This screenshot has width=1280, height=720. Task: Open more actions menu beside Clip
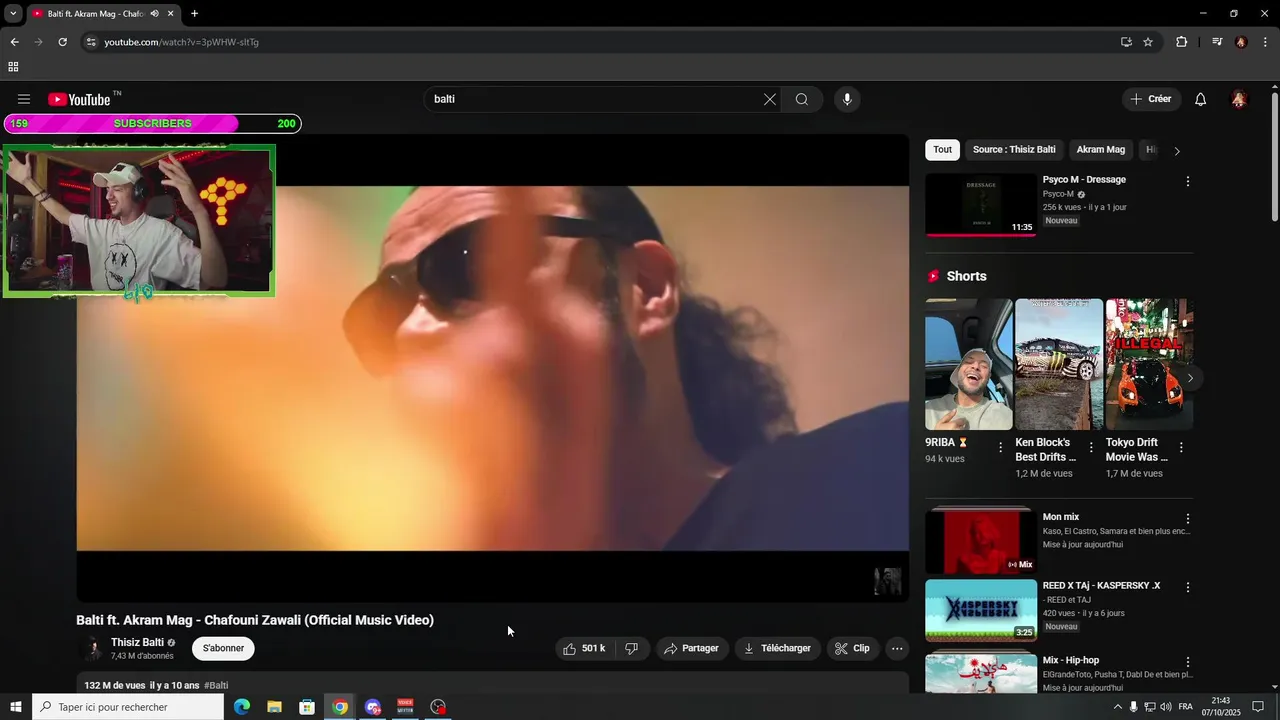(897, 648)
